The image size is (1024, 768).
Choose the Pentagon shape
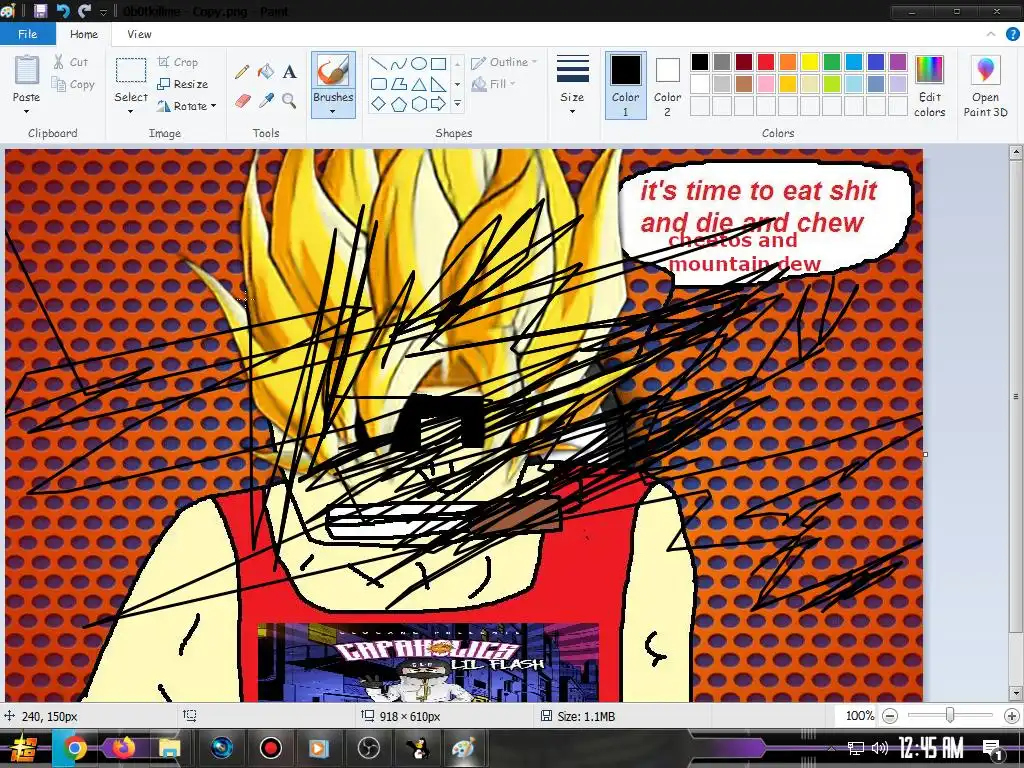(398, 103)
